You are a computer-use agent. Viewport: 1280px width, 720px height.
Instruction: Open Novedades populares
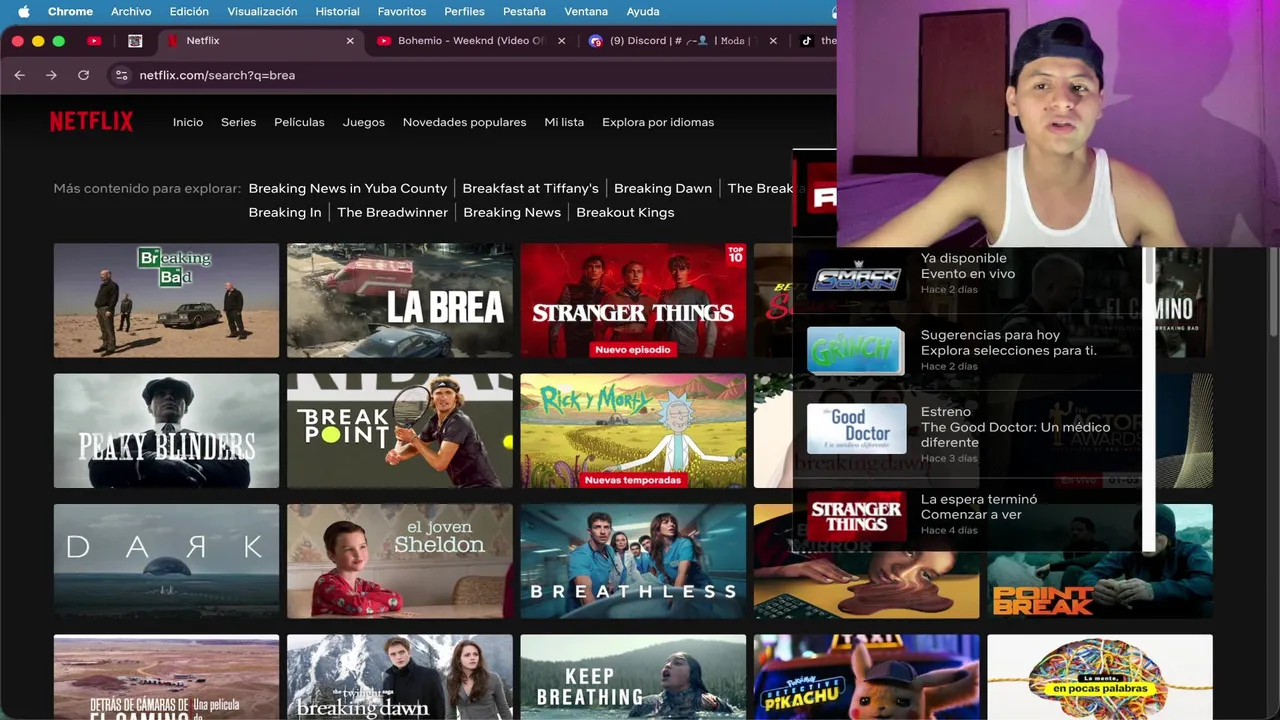tap(464, 122)
